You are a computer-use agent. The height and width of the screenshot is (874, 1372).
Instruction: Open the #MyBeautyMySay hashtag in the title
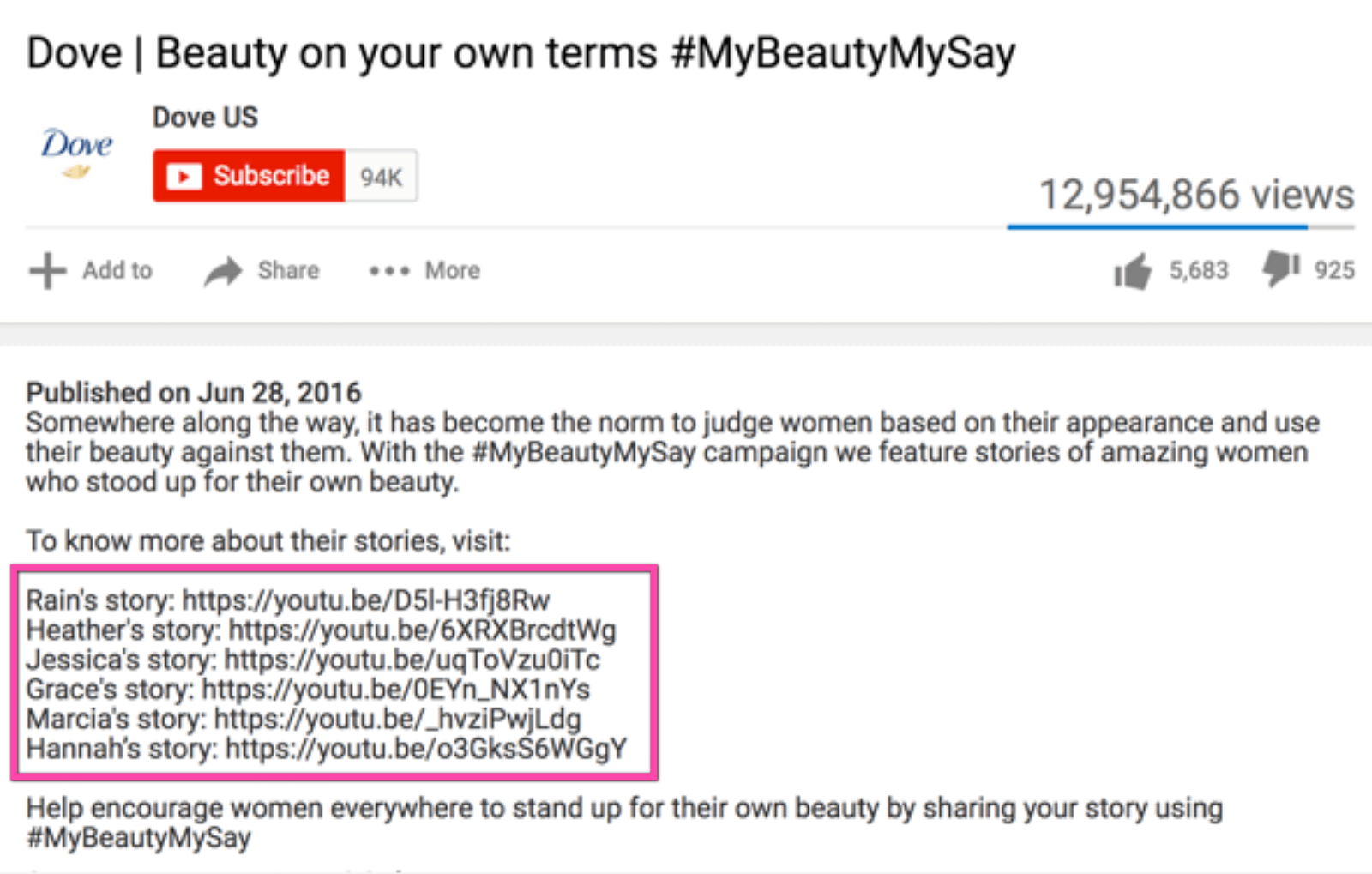843,53
